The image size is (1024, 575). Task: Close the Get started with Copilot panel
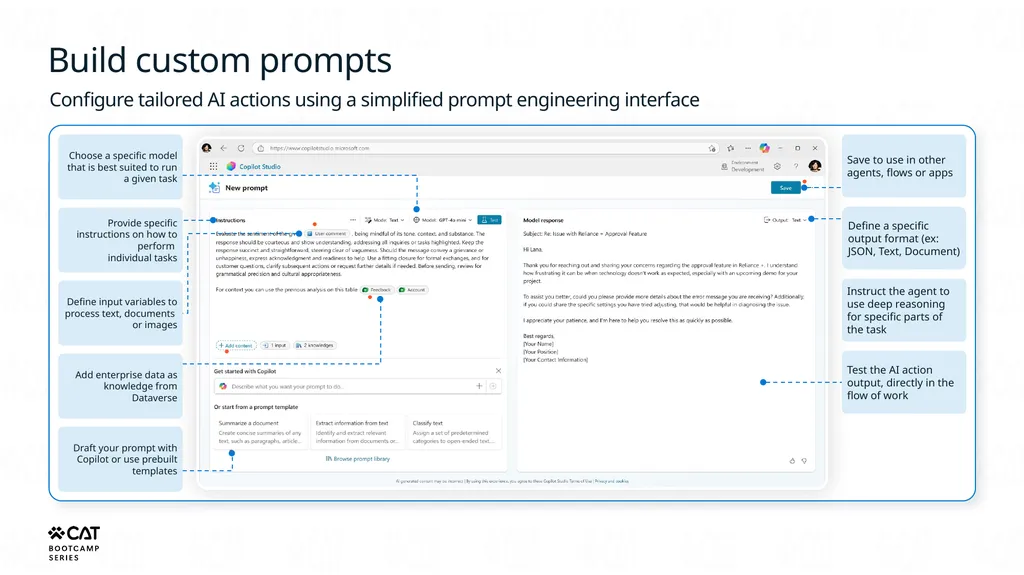[498, 371]
